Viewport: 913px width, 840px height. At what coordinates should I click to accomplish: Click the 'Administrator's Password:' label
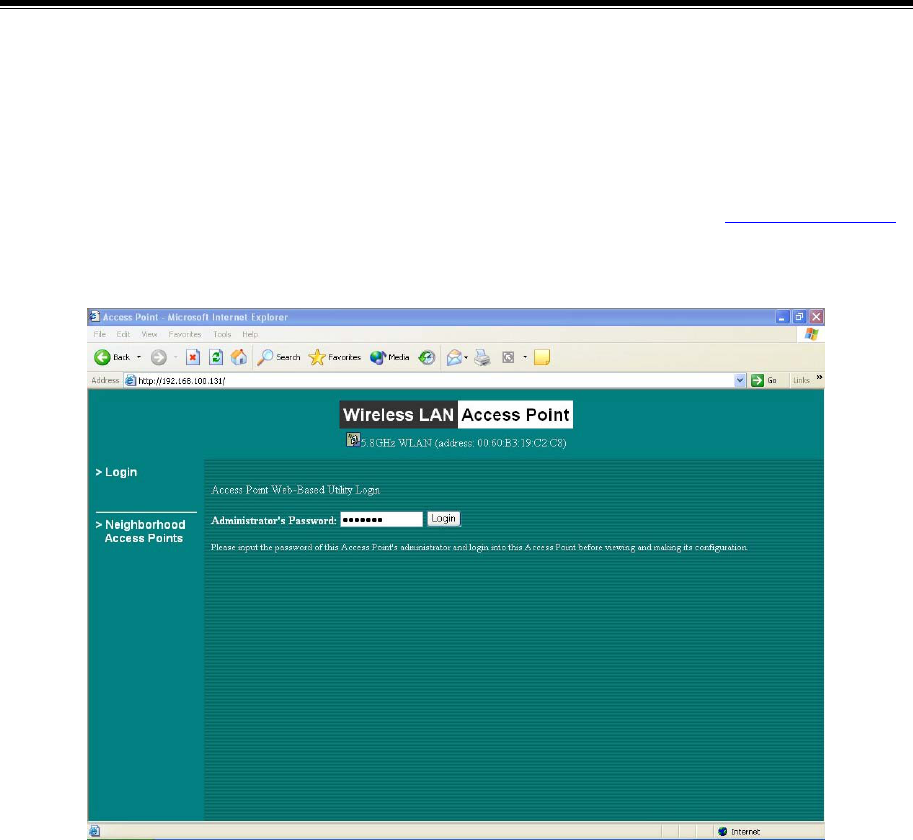point(274,520)
